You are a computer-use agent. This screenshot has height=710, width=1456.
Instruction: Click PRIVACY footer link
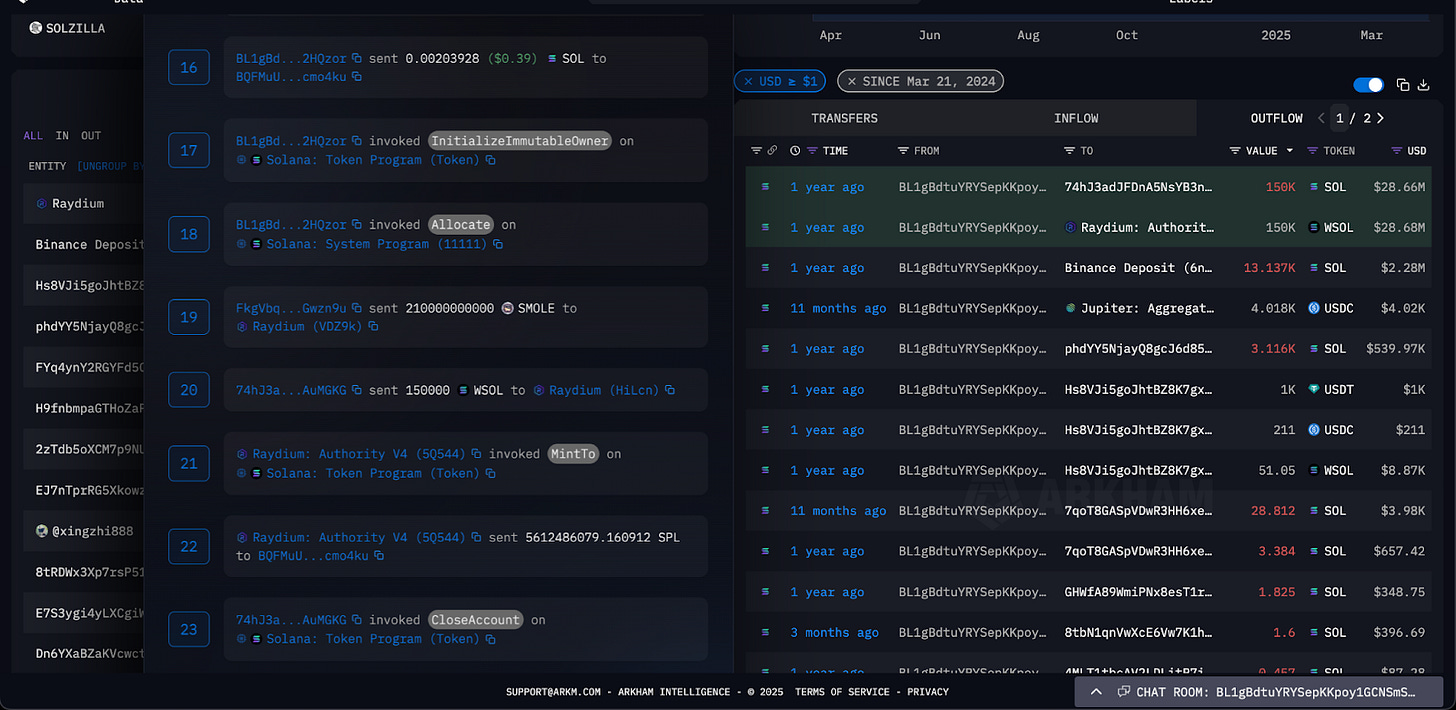(x=928, y=692)
